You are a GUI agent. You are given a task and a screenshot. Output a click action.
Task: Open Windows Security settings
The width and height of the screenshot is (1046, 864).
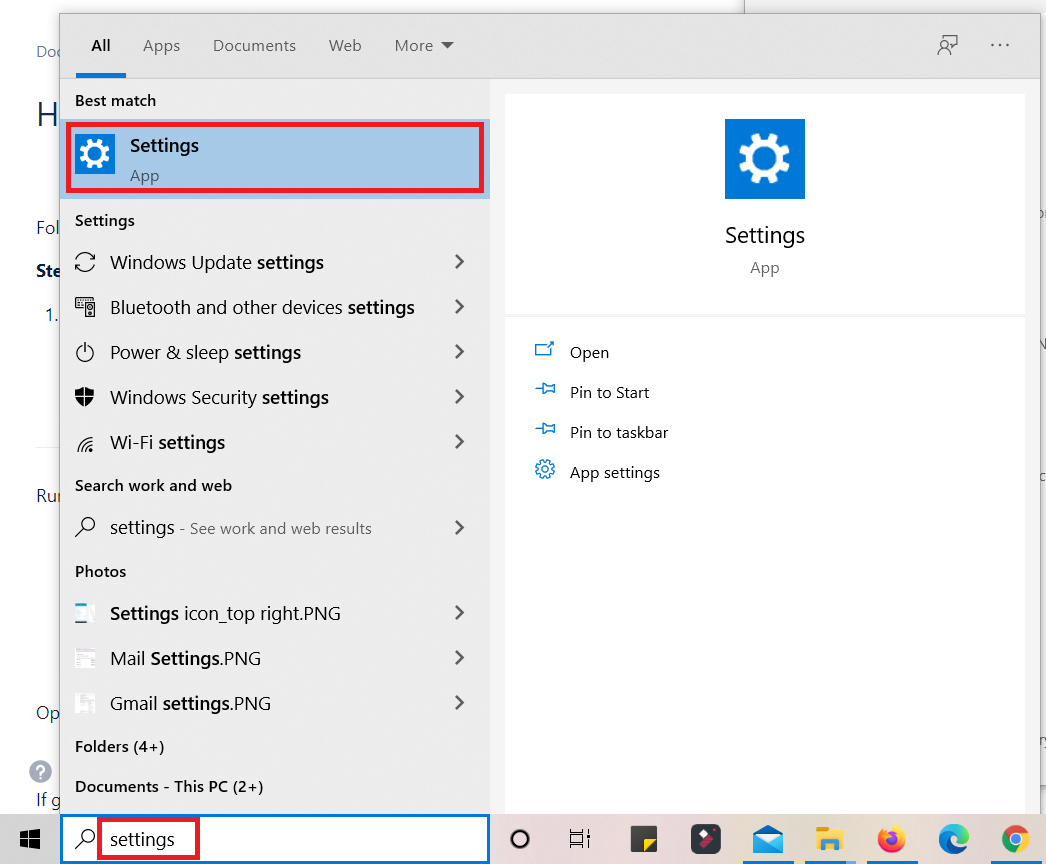[x=274, y=397]
